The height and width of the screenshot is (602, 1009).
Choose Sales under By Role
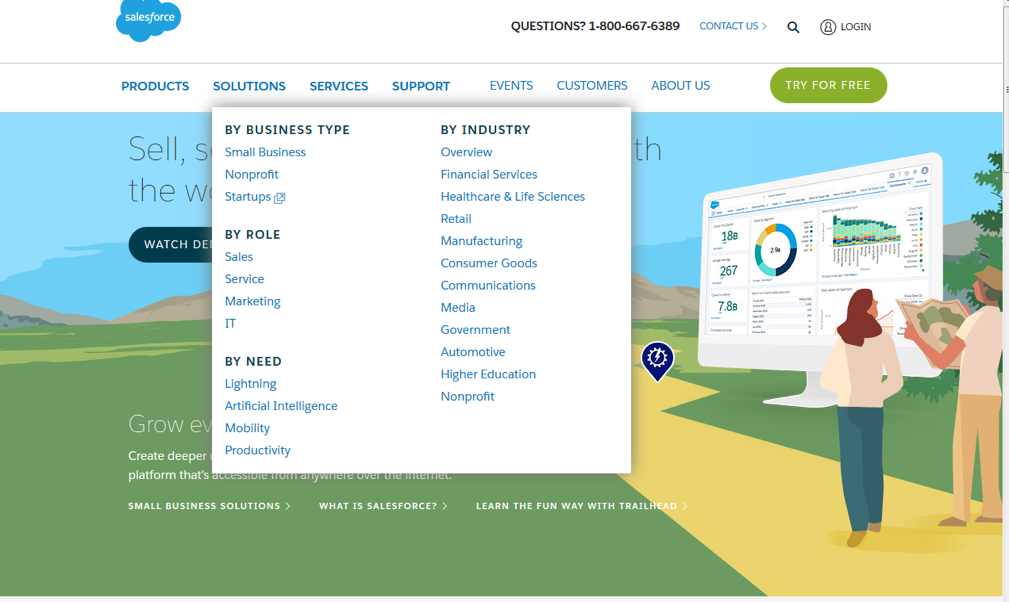pyautogui.click(x=239, y=257)
